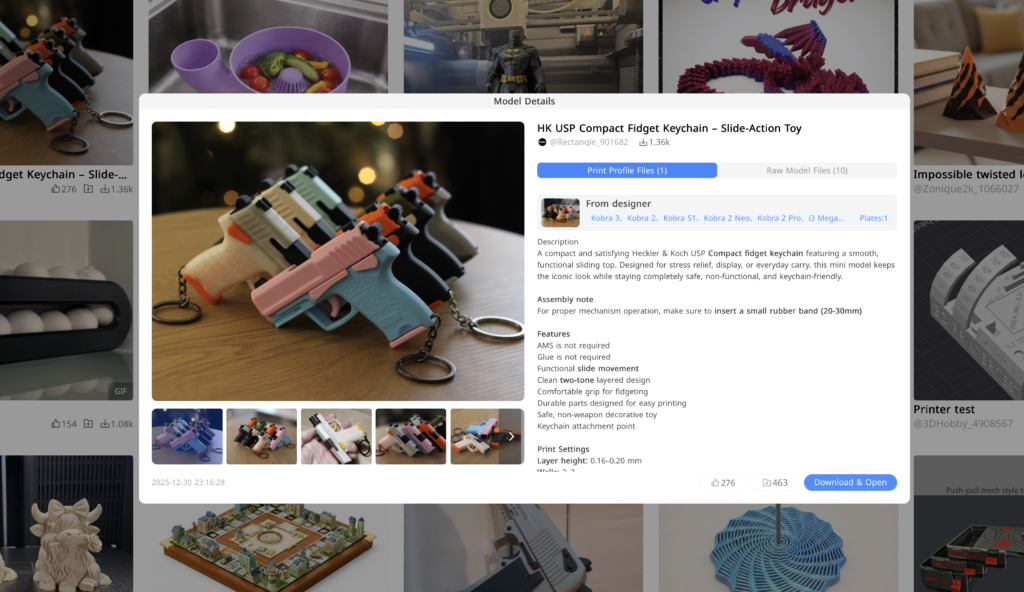Show next thumbnails with the right chevron arrow

coord(511,436)
